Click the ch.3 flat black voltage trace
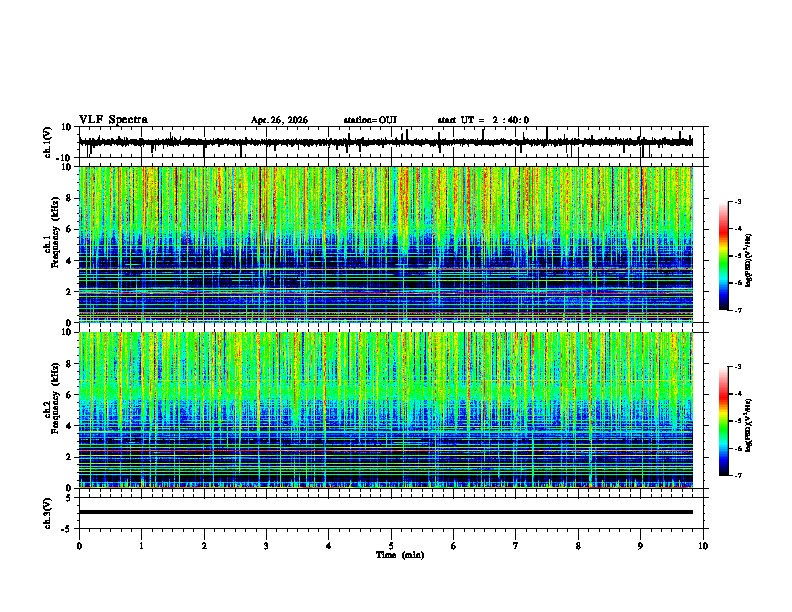This screenshot has height=612, width=792. pos(386,512)
